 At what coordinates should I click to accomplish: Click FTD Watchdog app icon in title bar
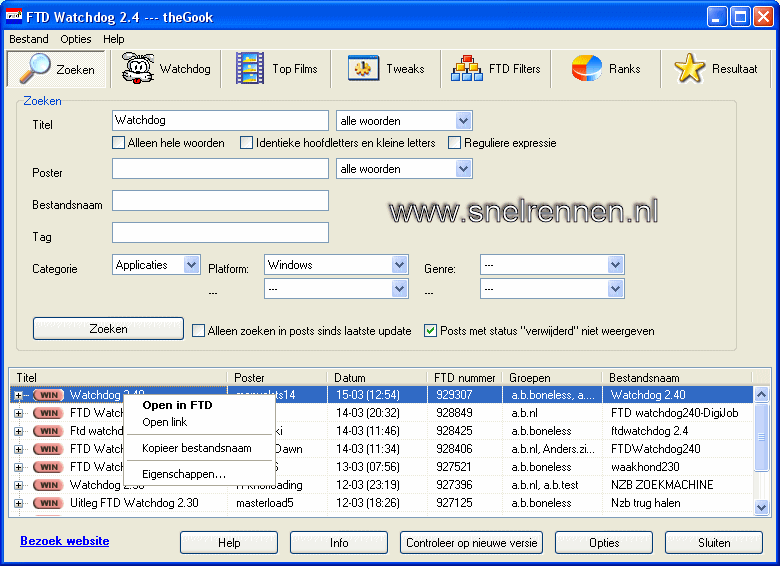13,16
